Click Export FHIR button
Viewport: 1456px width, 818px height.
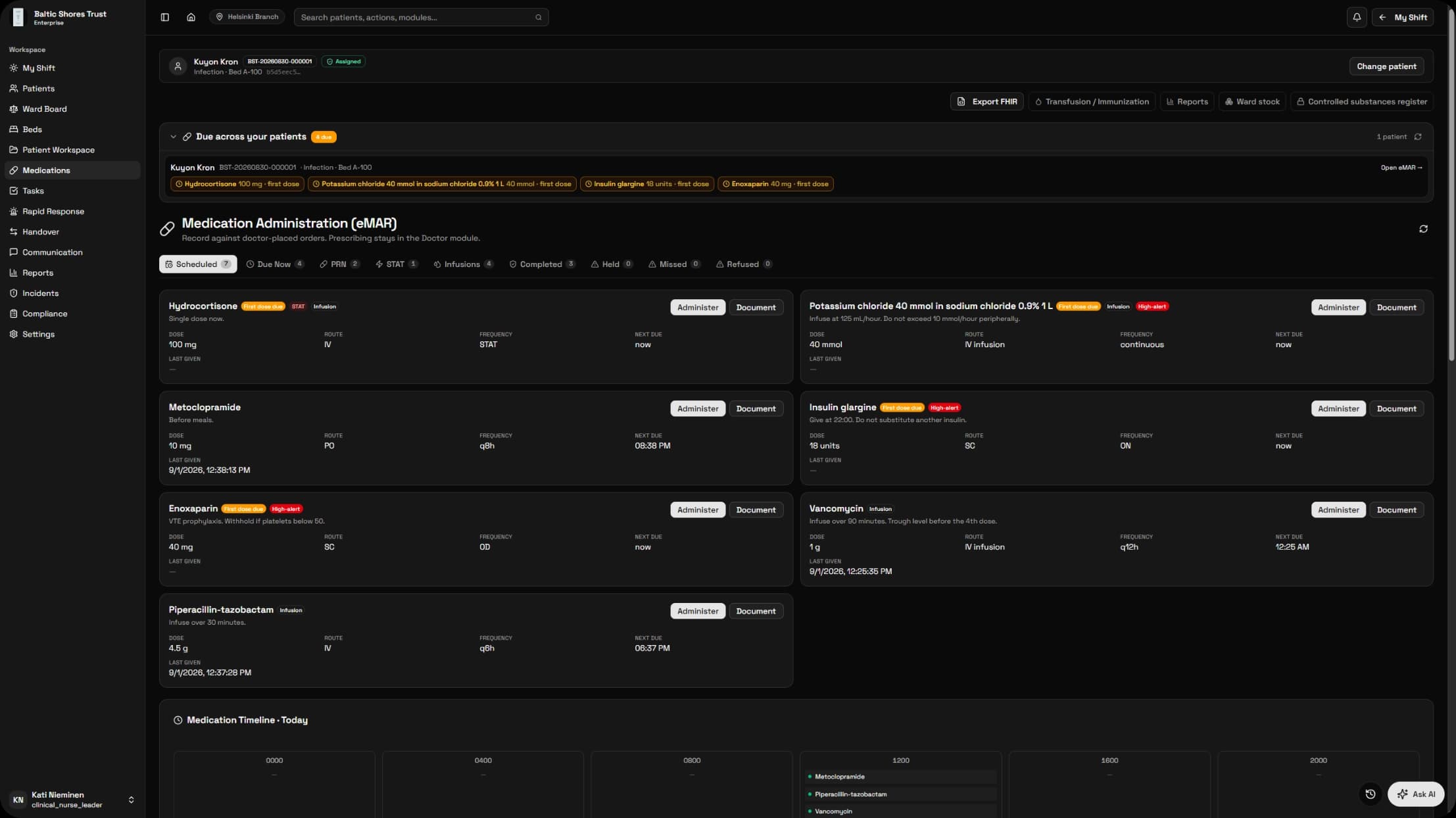tap(986, 101)
